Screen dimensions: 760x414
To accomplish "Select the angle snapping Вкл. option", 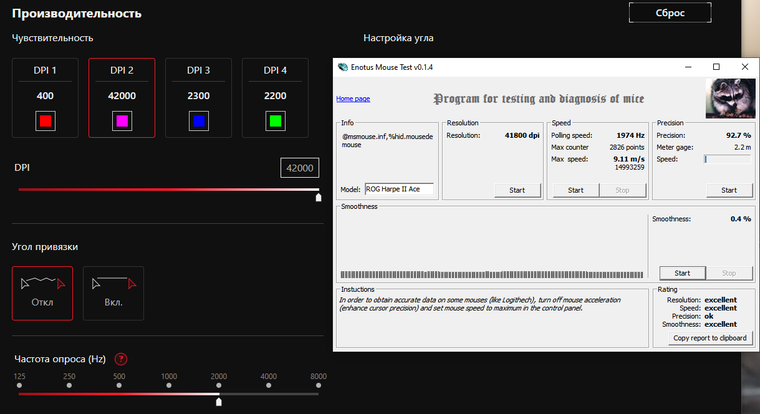I will [113, 293].
